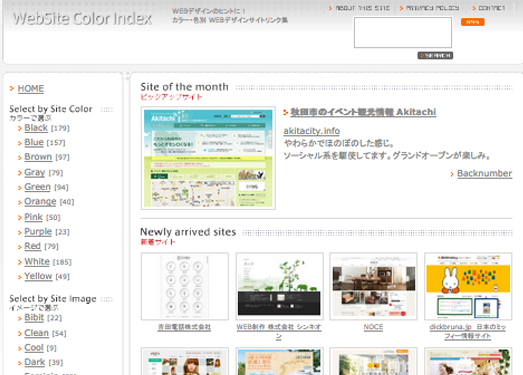Open Cool image category

[x=34, y=348]
